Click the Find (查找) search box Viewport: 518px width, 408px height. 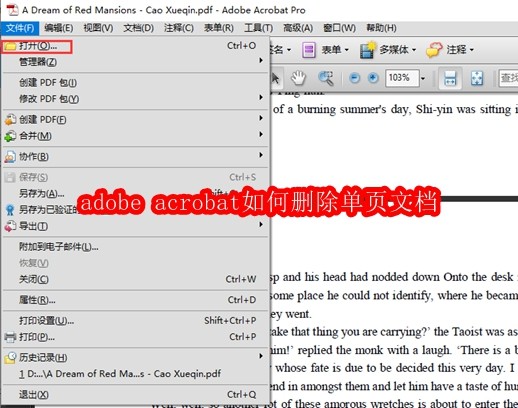click(508, 78)
